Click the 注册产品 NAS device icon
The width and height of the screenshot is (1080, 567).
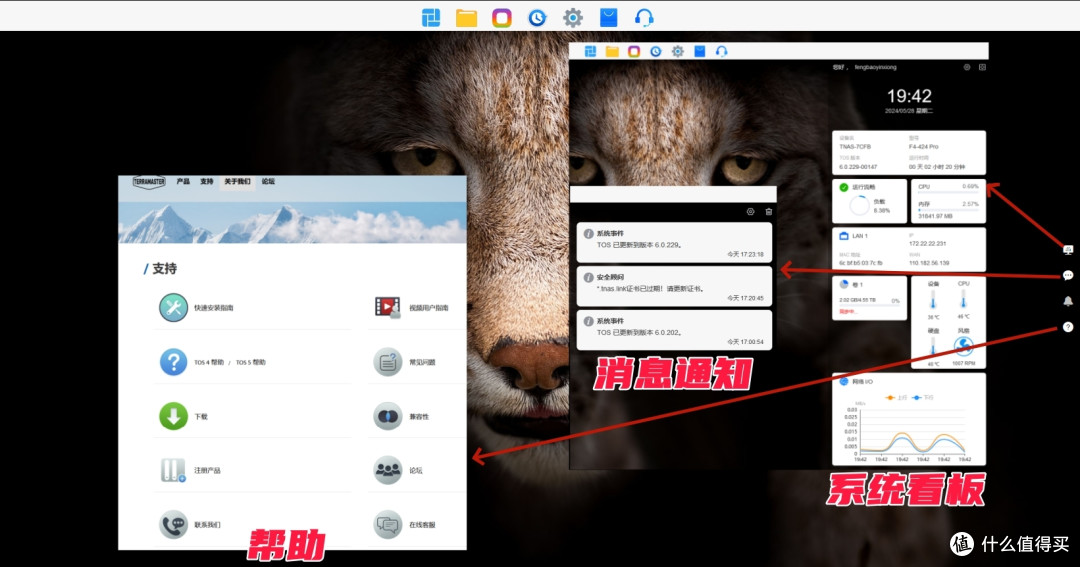pyautogui.click(x=174, y=470)
